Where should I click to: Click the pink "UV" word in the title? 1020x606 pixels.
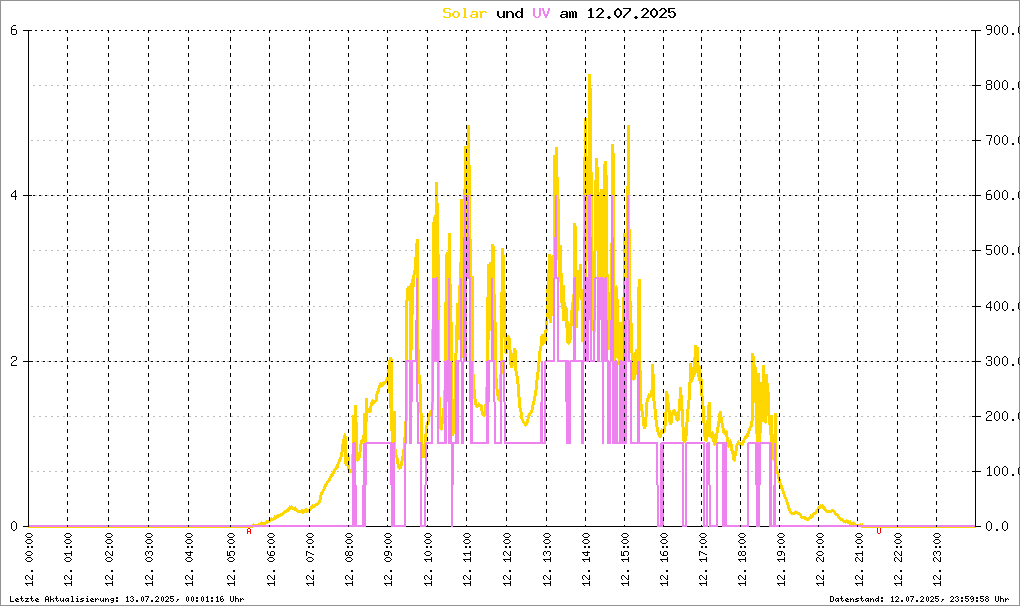(542, 13)
